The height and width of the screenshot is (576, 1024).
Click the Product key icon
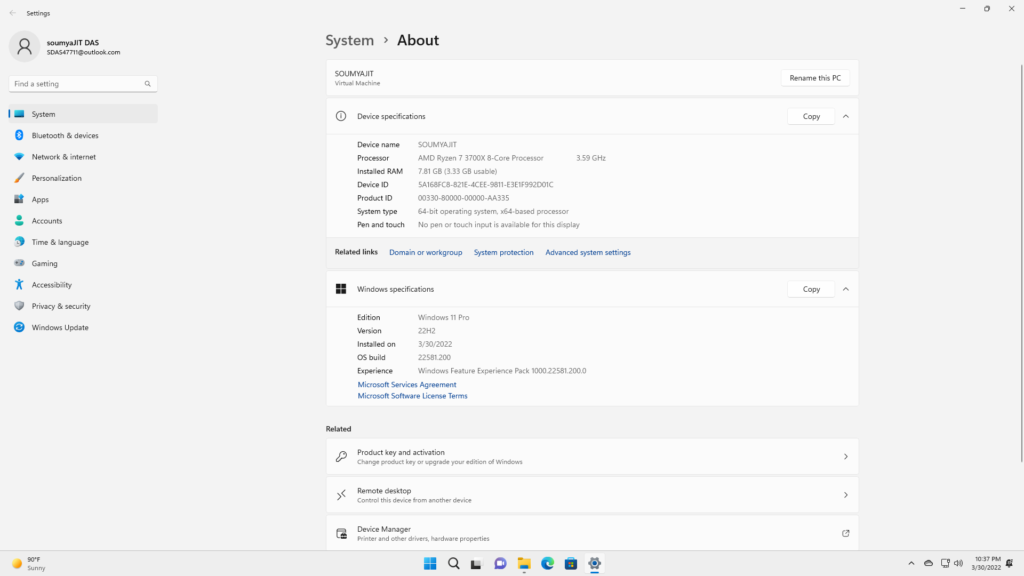pos(341,456)
